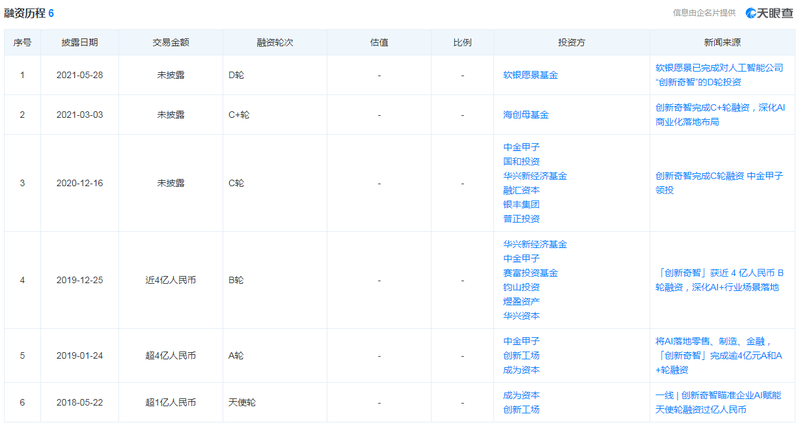The width and height of the screenshot is (800, 429).
Task: Click the 序号 column header
Action: 22,42
